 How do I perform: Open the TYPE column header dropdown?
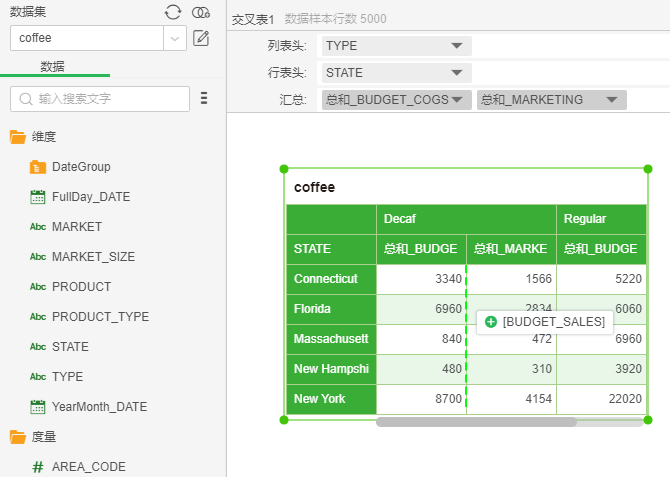tap(457, 46)
